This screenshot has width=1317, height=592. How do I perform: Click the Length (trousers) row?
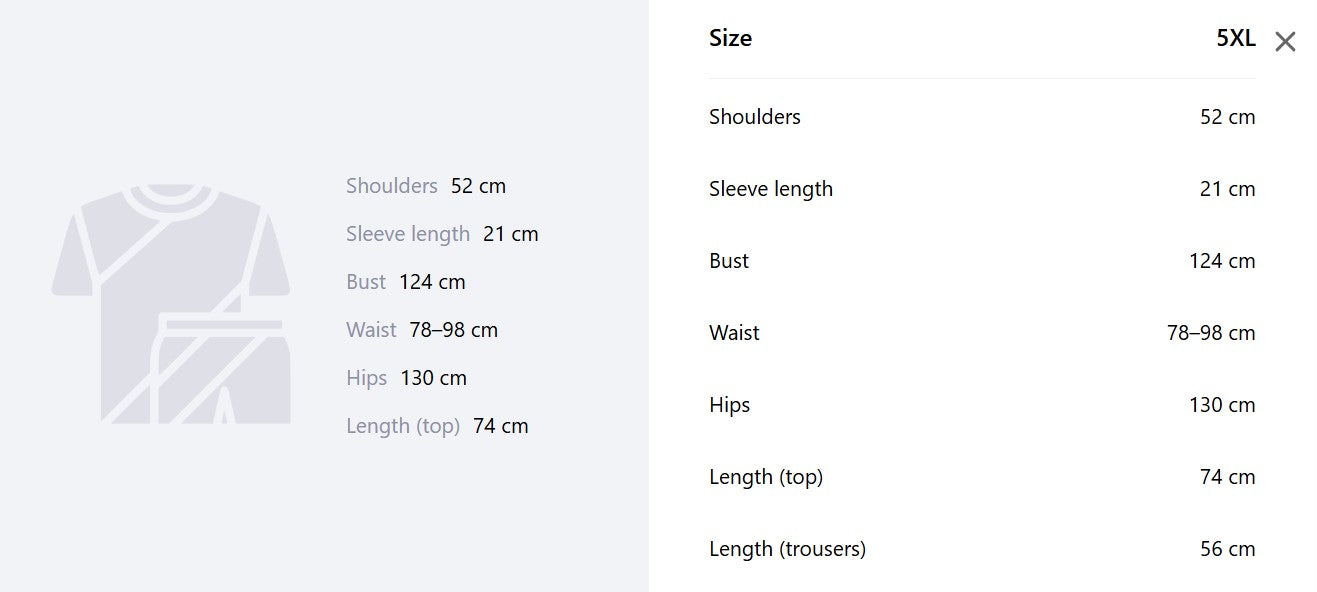(982, 549)
